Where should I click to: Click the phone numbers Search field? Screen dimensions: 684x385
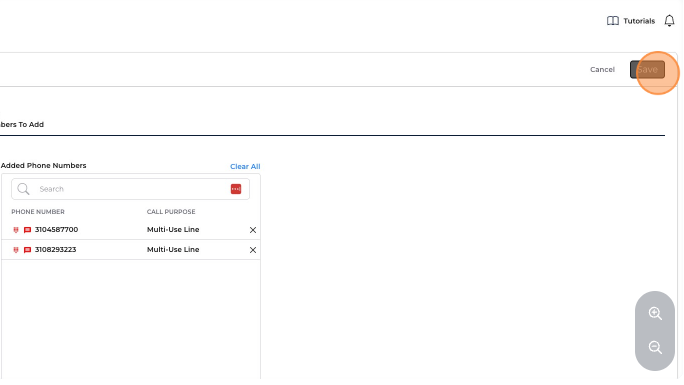[x=130, y=189]
